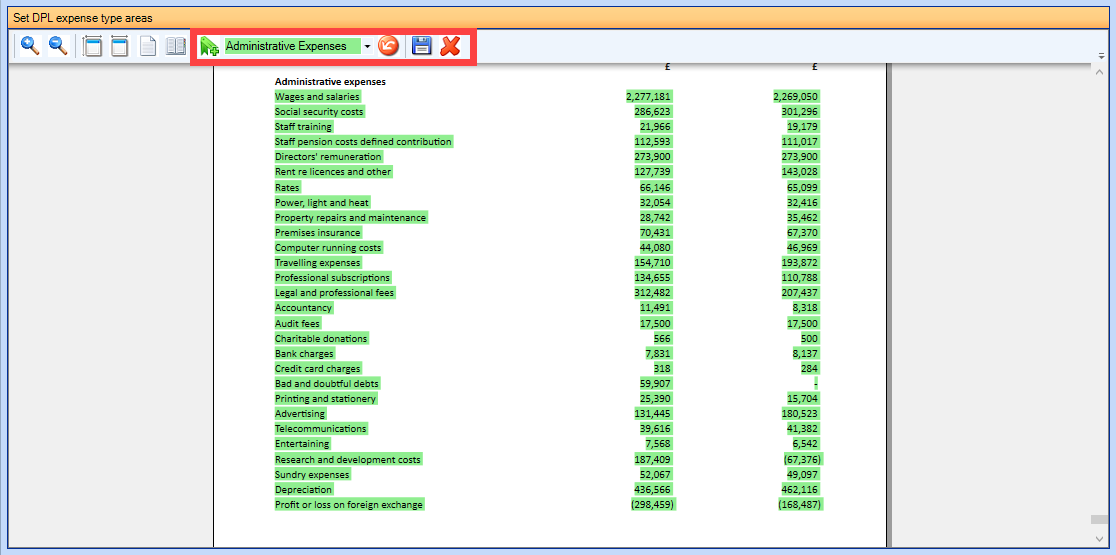Click the 'Professional subscriptions' label
This screenshot has height=555, width=1116.
(x=332, y=278)
